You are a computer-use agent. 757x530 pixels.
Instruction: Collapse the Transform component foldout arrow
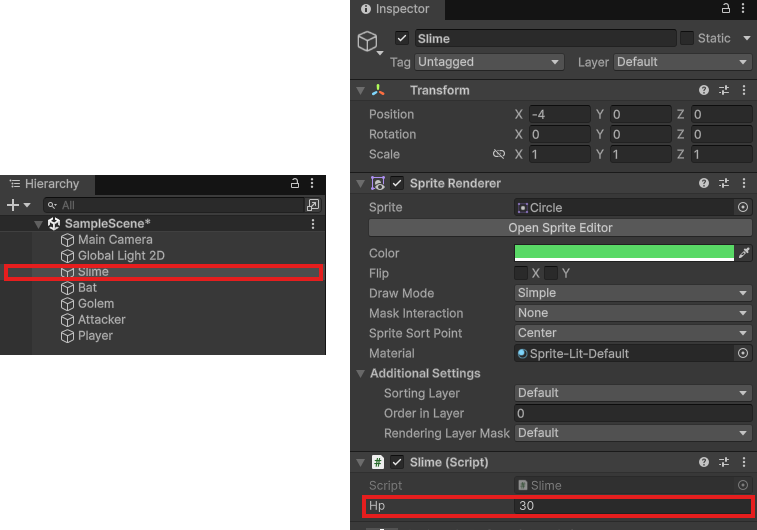pos(360,90)
